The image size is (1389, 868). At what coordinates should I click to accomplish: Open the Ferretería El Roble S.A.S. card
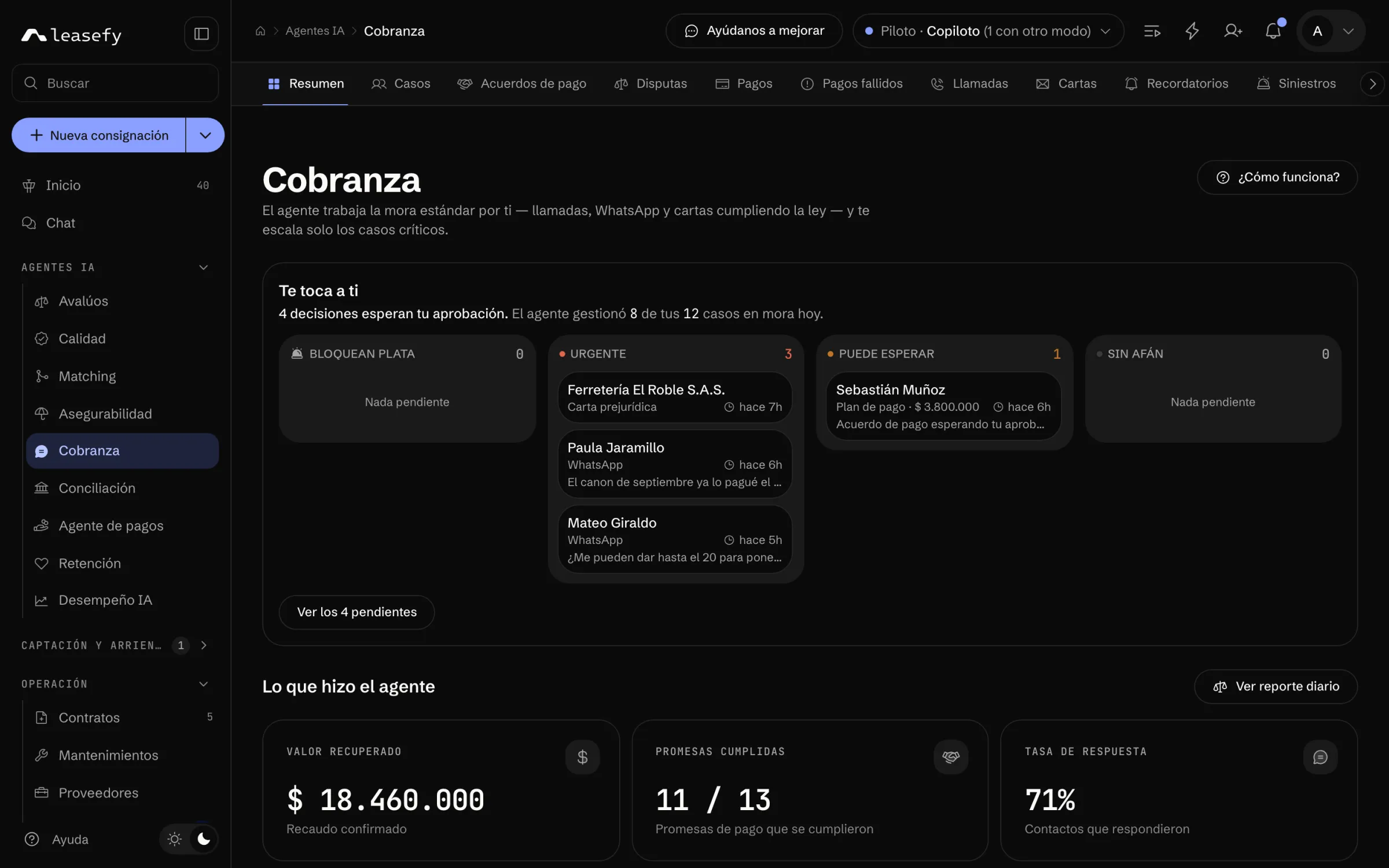(675, 398)
